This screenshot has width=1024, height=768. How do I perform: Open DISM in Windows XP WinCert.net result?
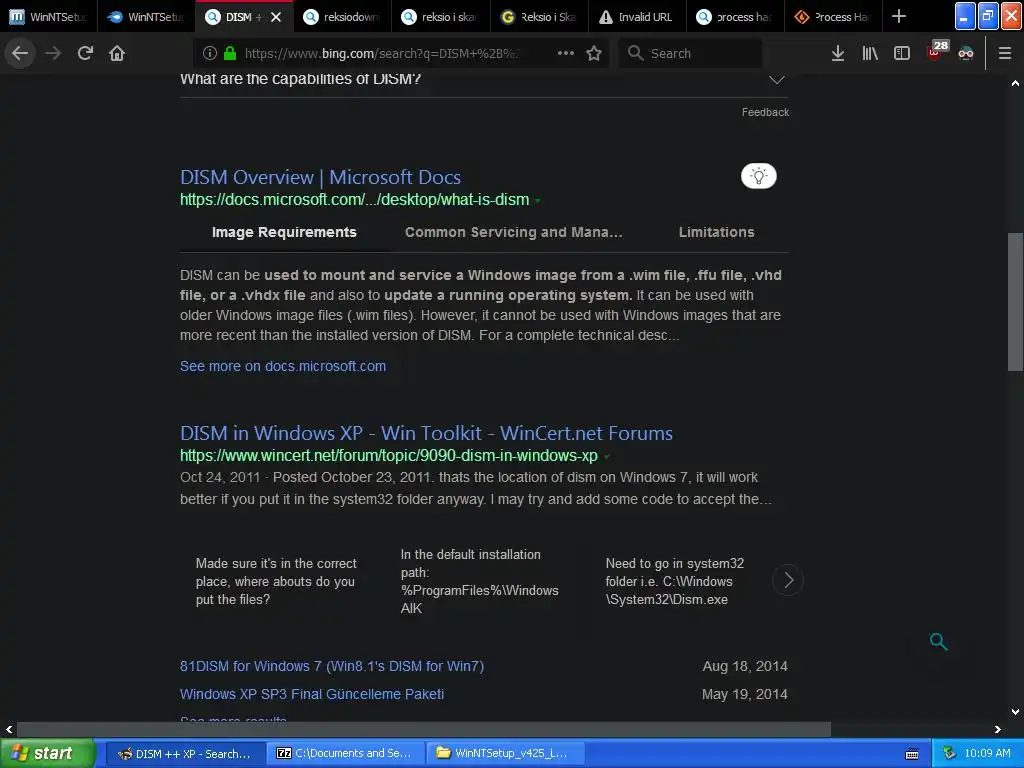(426, 433)
